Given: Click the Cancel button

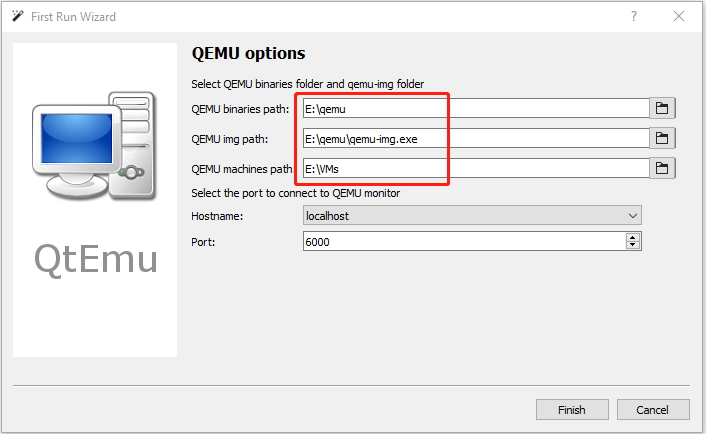Looking at the screenshot, I should click(652, 410).
